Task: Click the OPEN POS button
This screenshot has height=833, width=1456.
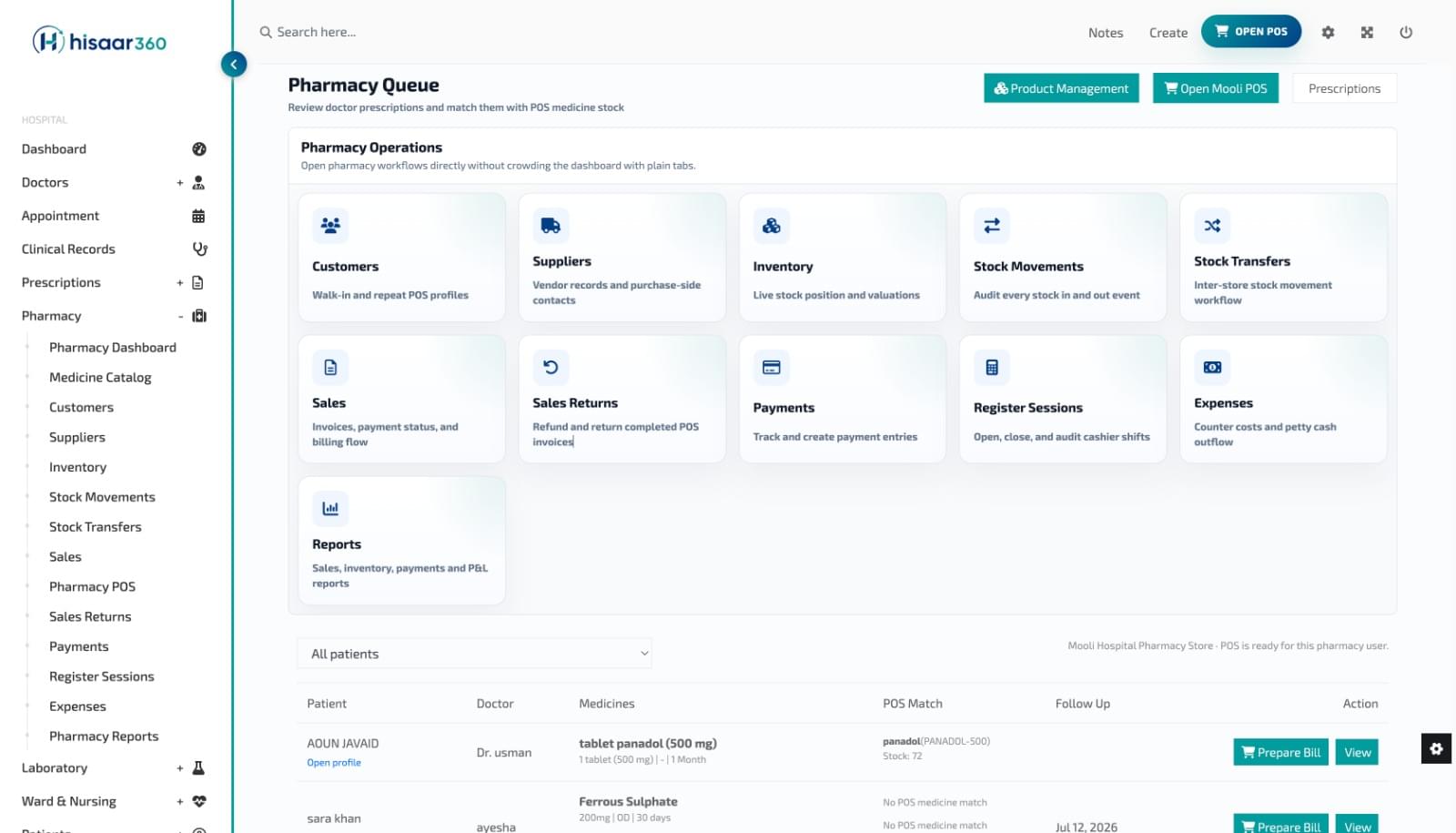Action: [1251, 31]
